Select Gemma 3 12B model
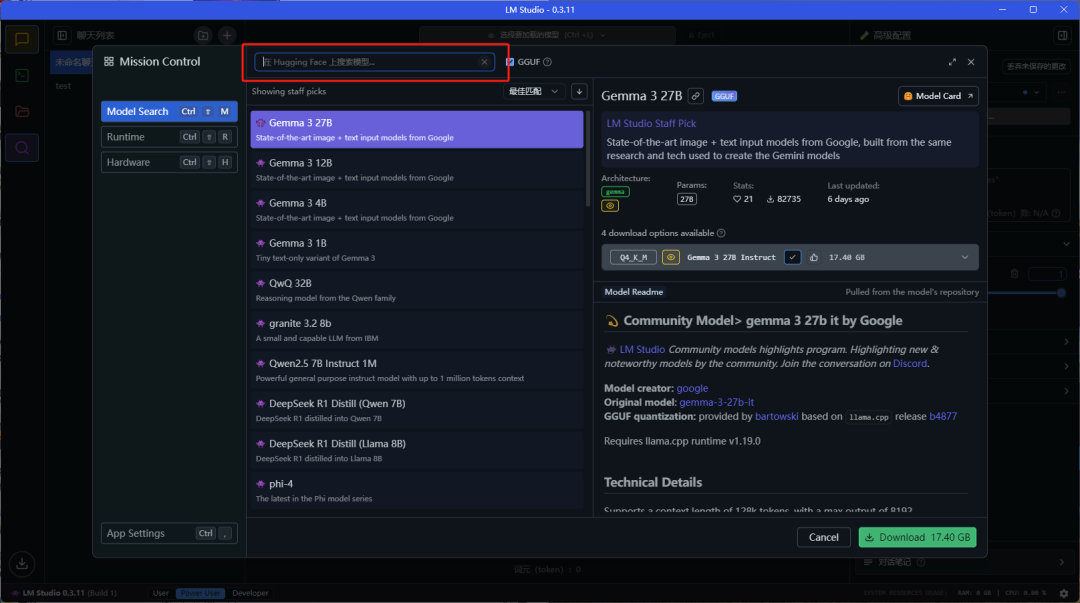Viewport: 1080px width, 603px height. pyautogui.click(x=417, y=170)
